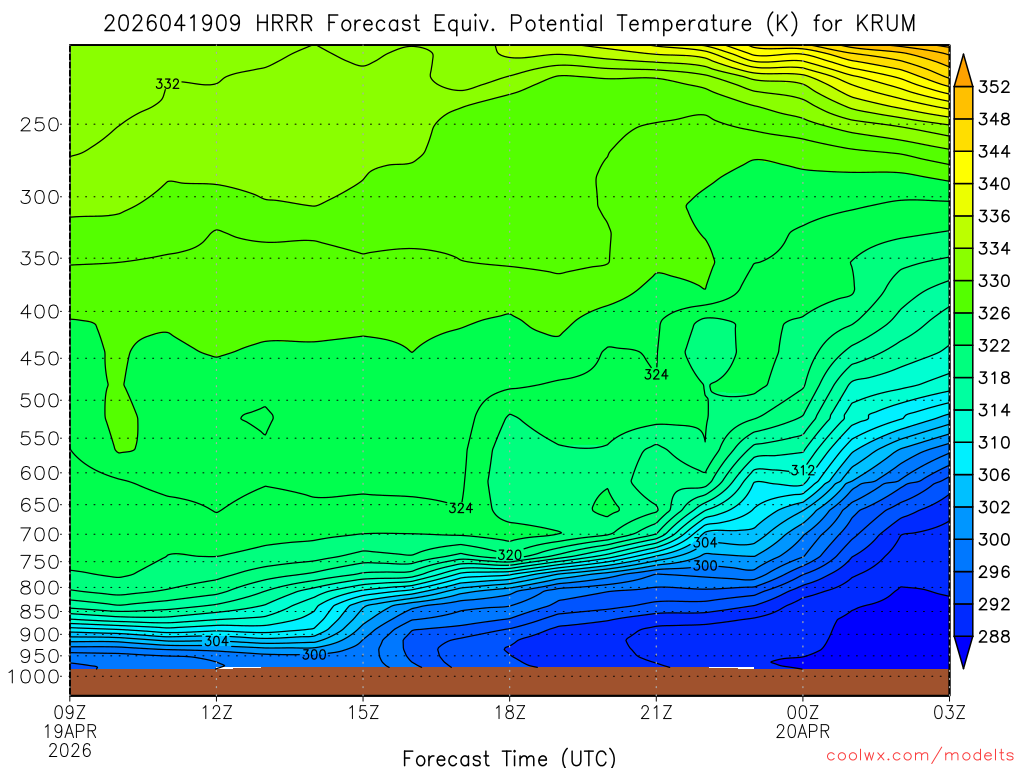Click the 288 color bar value

click(994, 636)
